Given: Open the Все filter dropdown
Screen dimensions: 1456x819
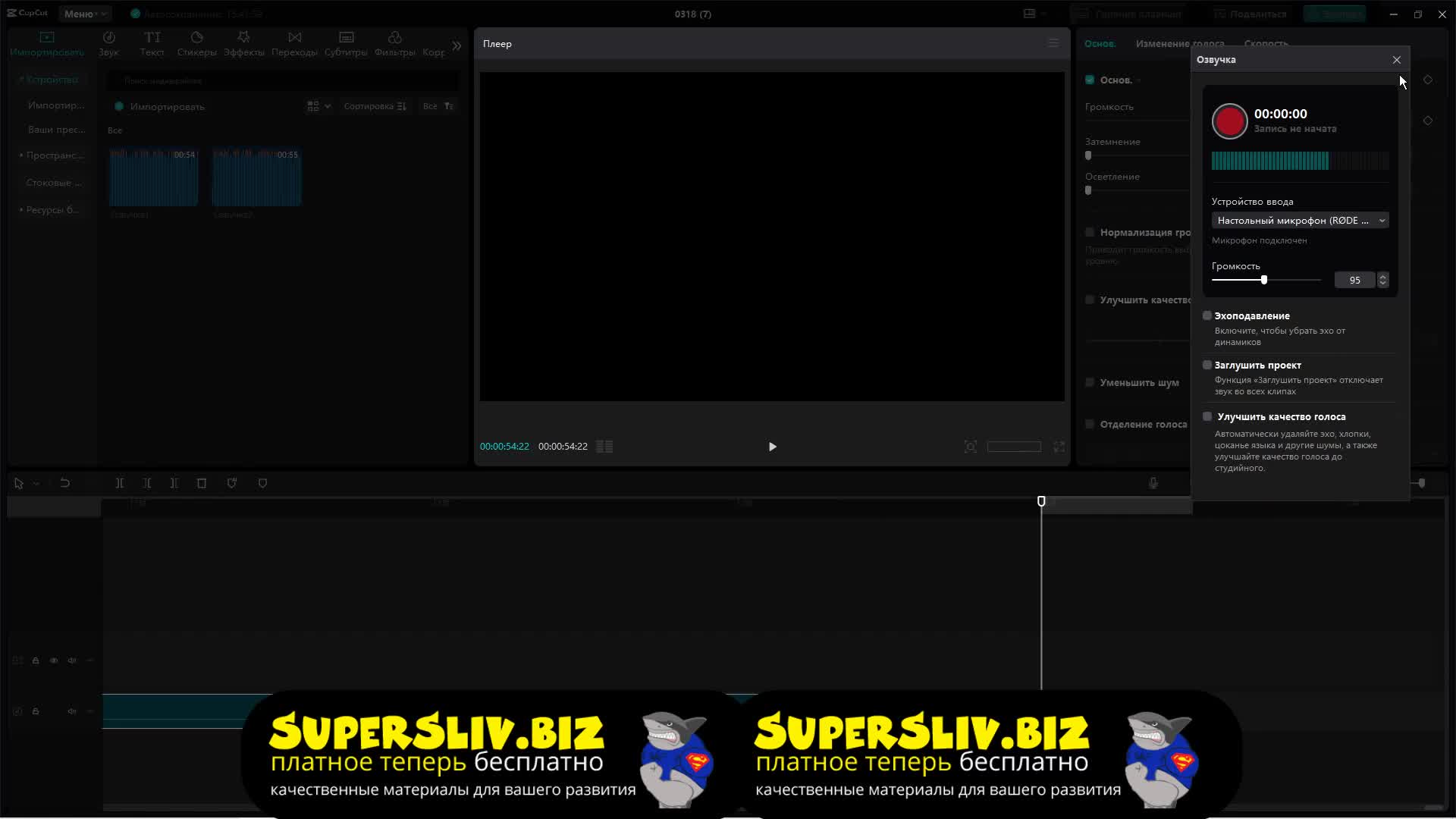Looking at the screenshot, I should point(438,106).
